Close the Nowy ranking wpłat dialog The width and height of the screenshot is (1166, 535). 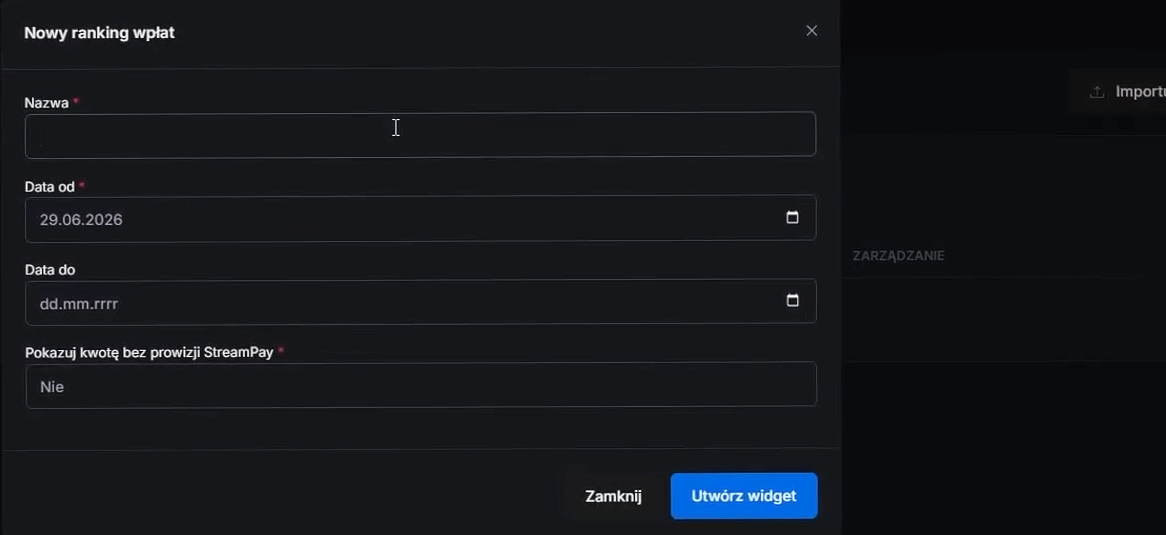[811, 31]
